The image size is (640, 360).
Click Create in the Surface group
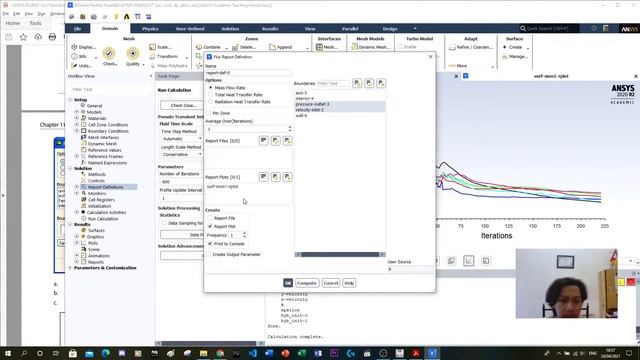point(513,47)
